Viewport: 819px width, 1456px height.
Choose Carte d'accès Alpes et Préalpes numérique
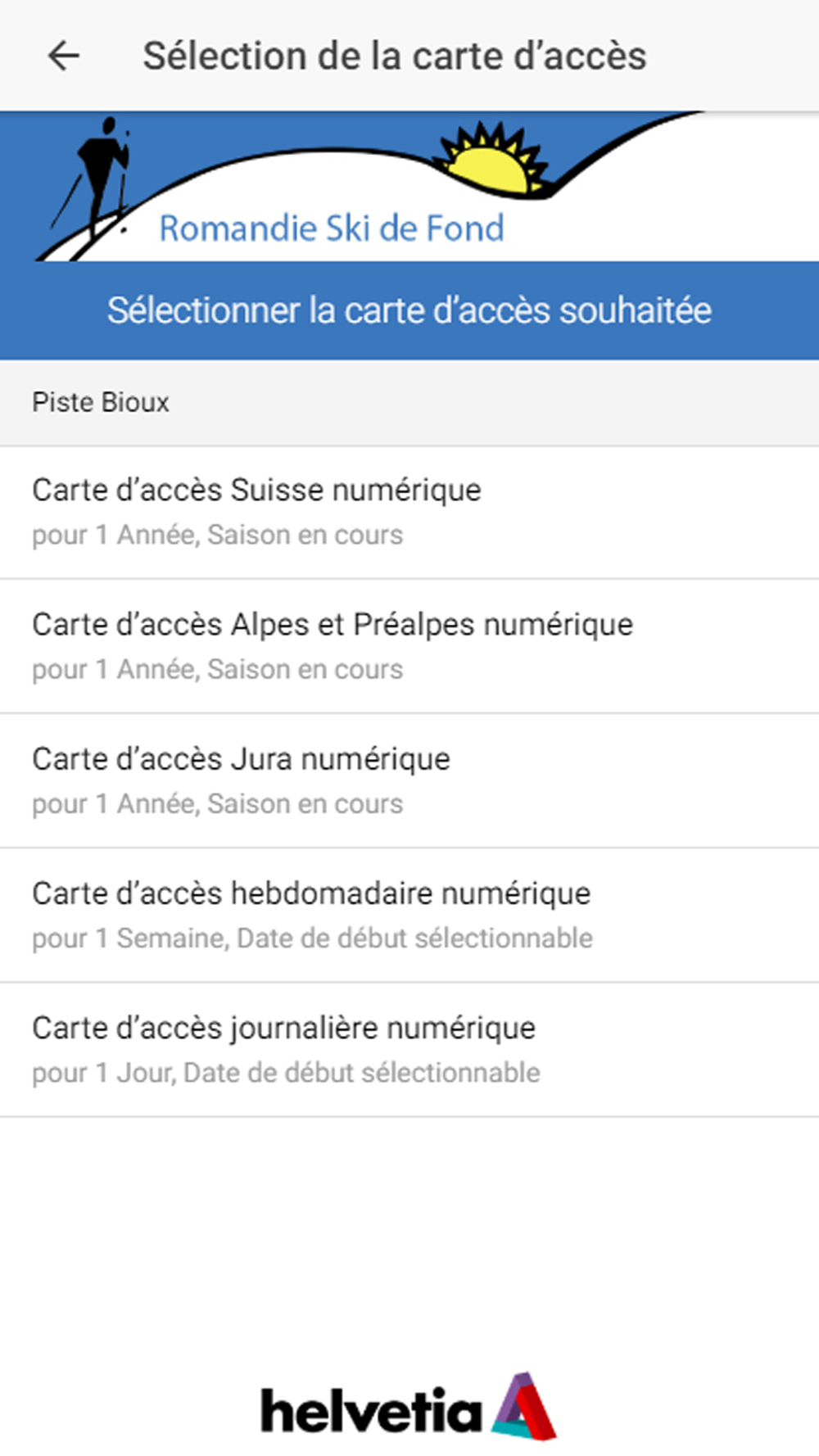[x=333, y=625]
